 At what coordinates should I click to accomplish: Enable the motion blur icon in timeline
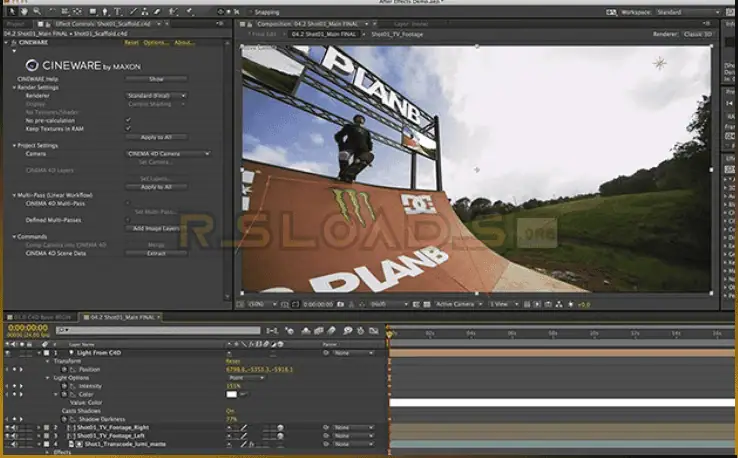[331, 331]
